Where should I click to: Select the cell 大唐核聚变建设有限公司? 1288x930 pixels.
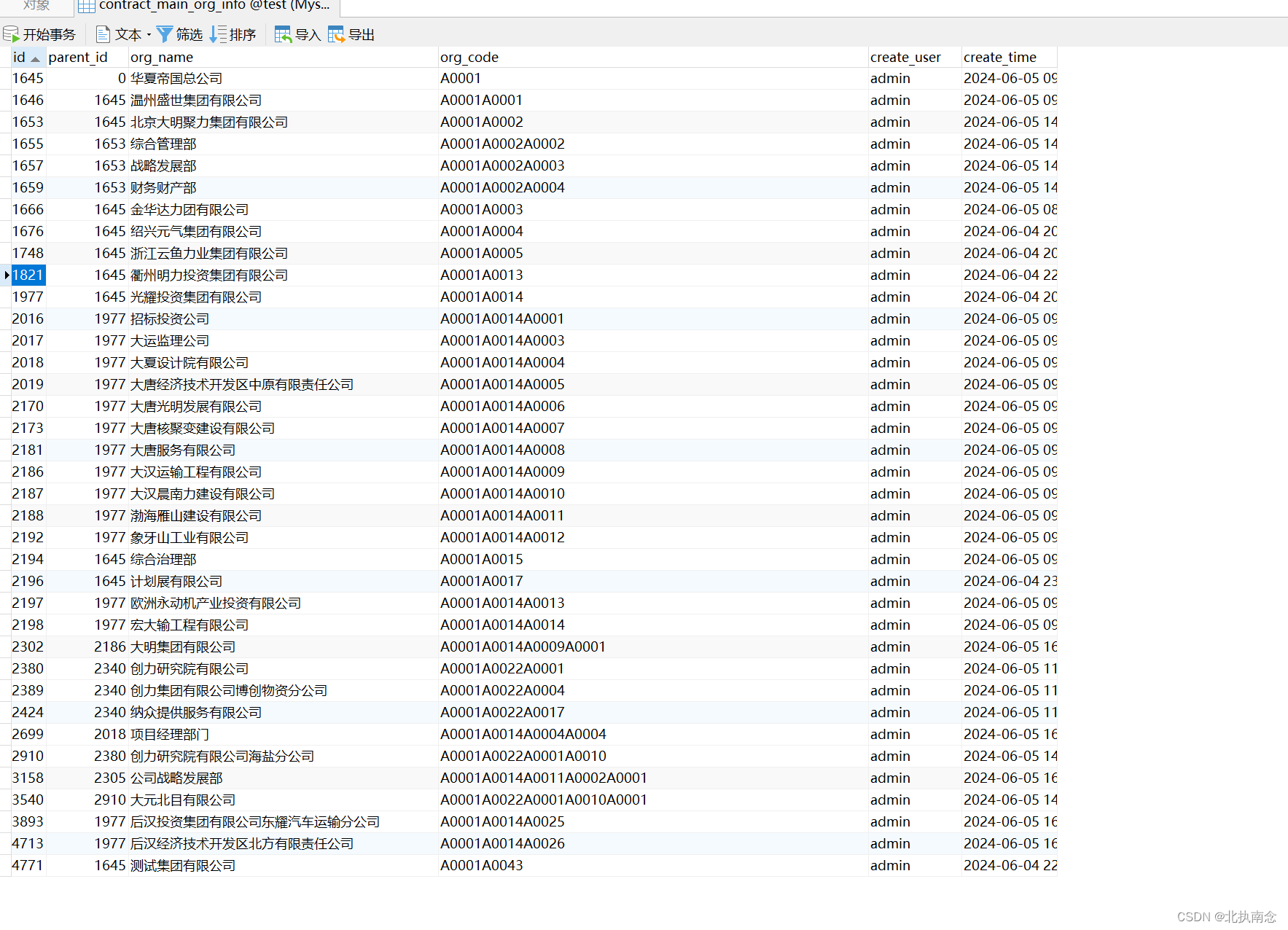283,429
